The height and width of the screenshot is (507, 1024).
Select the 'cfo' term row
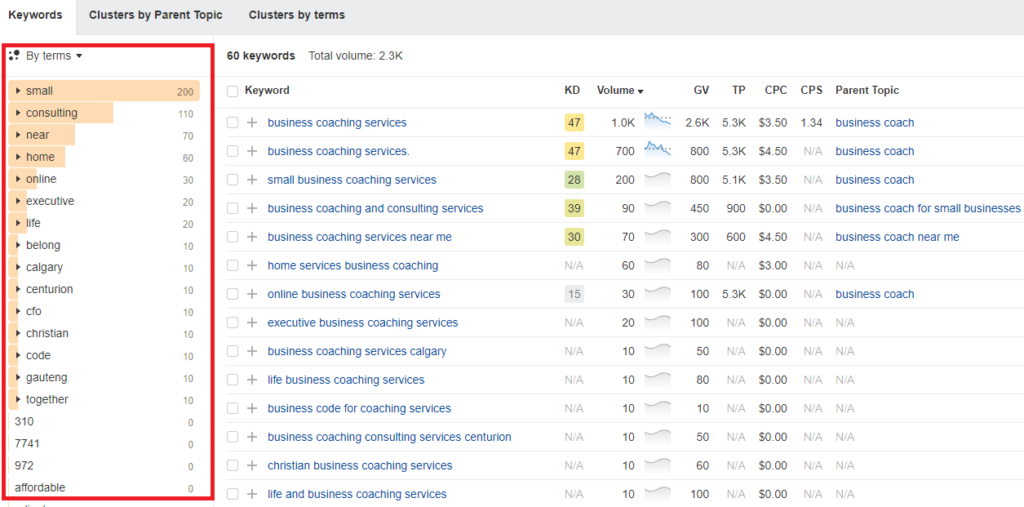click(104, 311)
